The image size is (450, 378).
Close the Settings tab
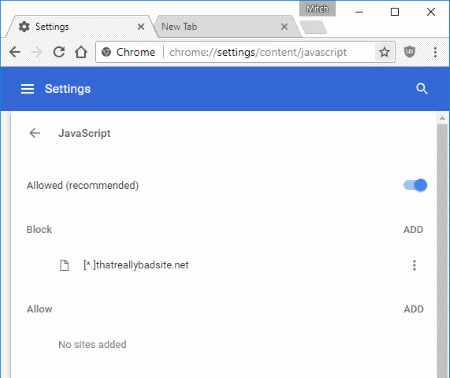coord(141,27)
